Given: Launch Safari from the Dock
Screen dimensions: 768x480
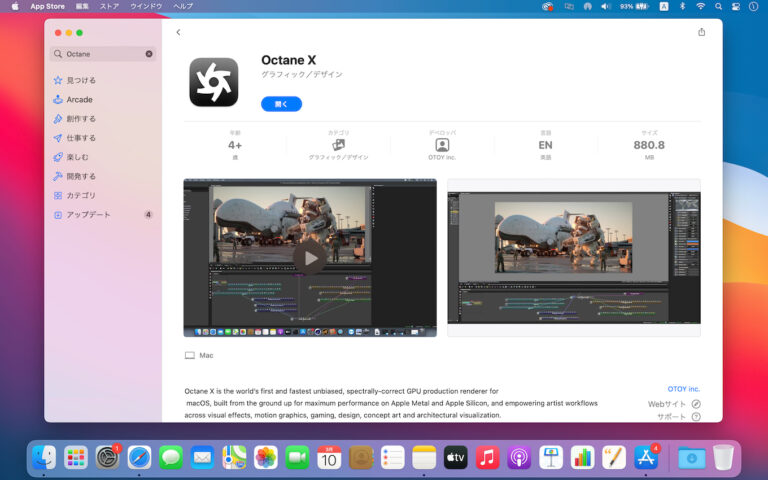Looking at the screenshot, I should pos(140,457).
